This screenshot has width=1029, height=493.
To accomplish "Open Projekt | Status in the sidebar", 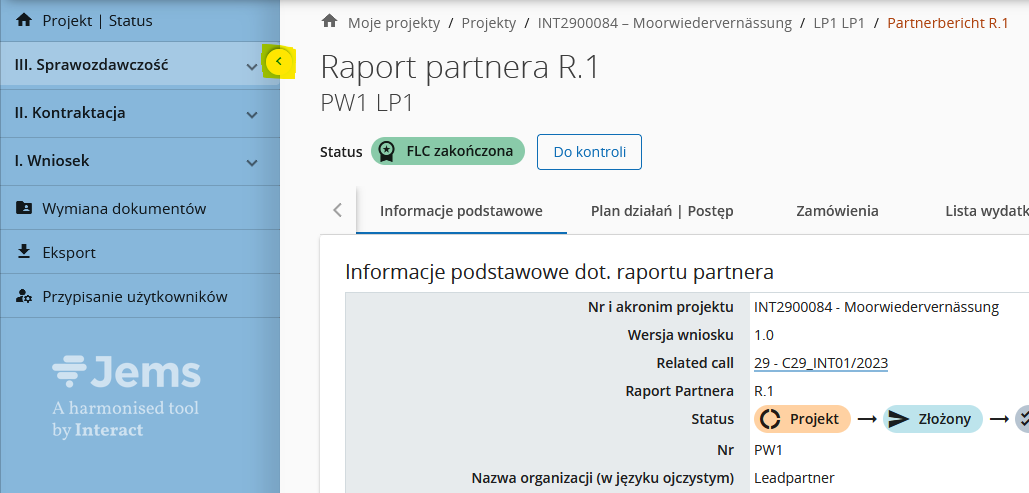I will [x=97, y=20].
